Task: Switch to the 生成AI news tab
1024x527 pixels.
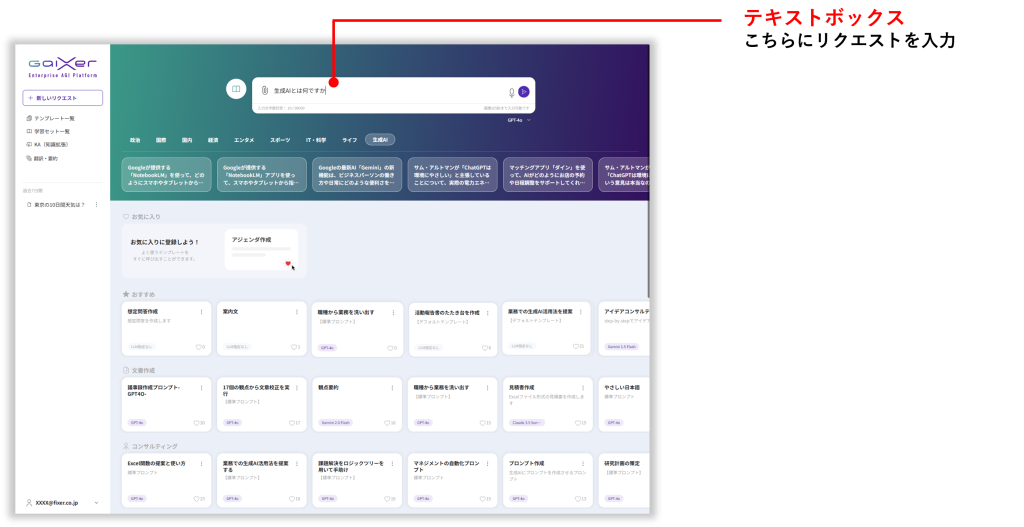Action: click(x=380, y=140)
